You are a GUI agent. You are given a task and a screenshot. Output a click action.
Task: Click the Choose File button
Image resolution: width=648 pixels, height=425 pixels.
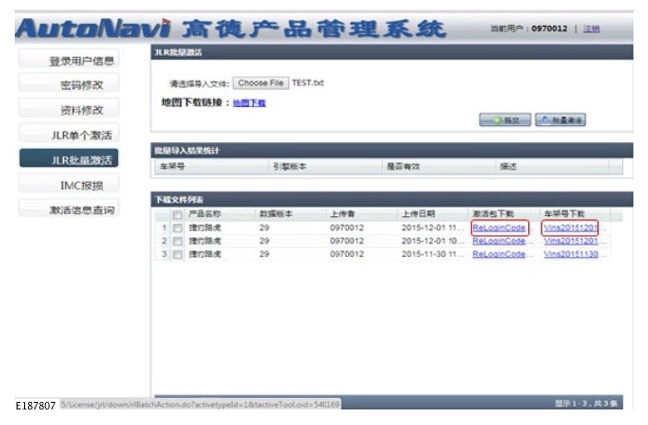point(260,83)
